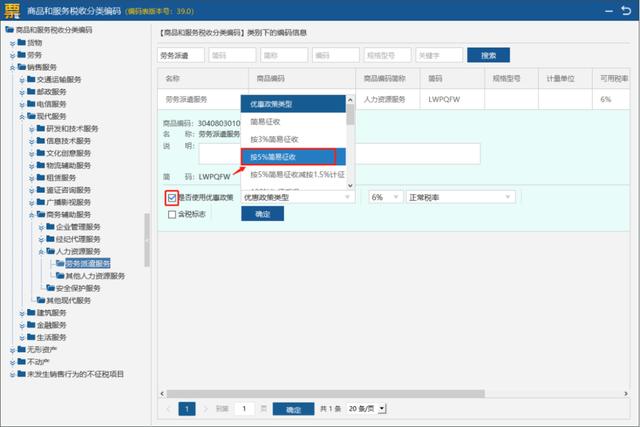
Task: Click the root 商品和服务税收分类编码 folder icon
Action: [9, 29]
